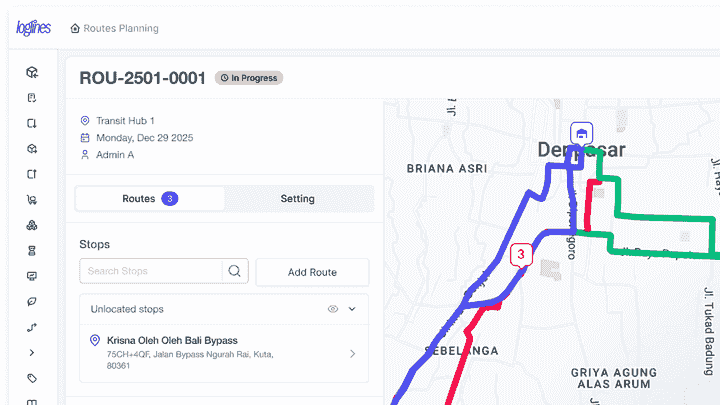Image resolution: width=720 pixels, height=405 pixels.
Task: Collapse the Unlocated stops section
Action: pyautogui.click(x=352, y=309)
